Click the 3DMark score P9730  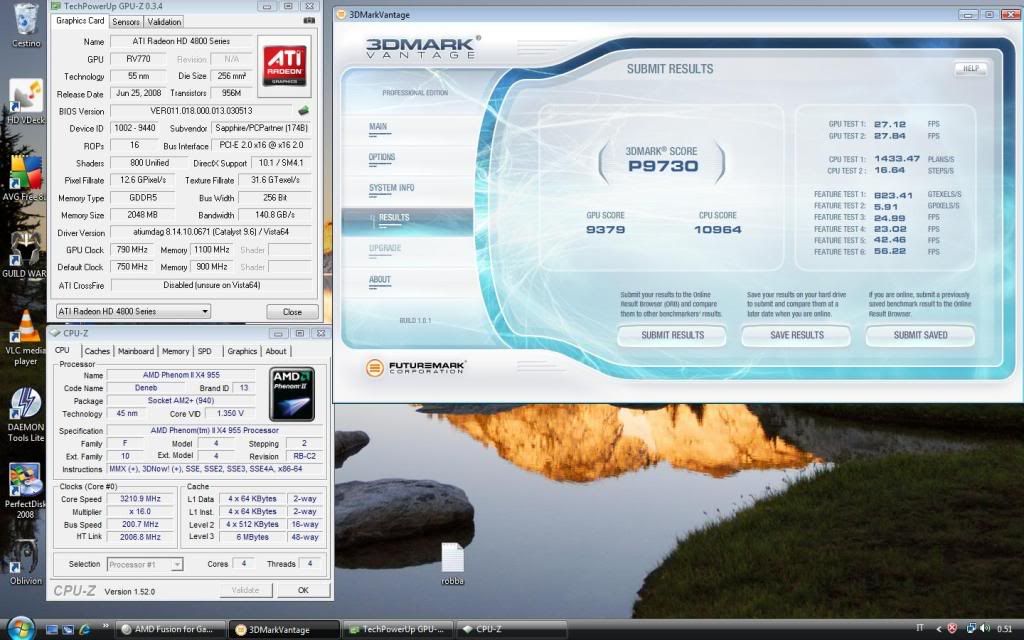(x=663, y=166)
